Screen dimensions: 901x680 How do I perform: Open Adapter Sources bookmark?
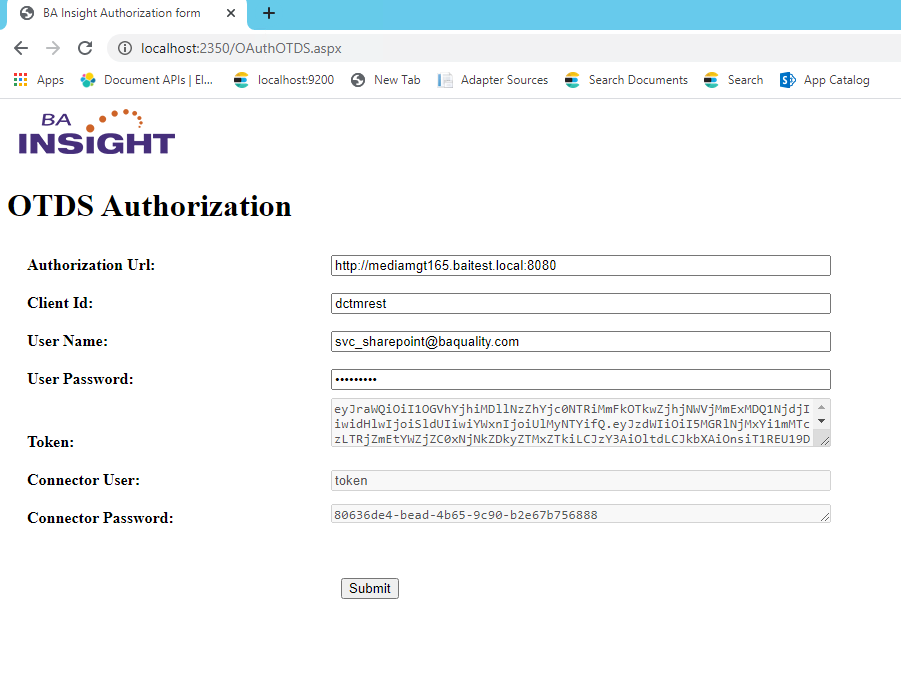pos(493,80)
